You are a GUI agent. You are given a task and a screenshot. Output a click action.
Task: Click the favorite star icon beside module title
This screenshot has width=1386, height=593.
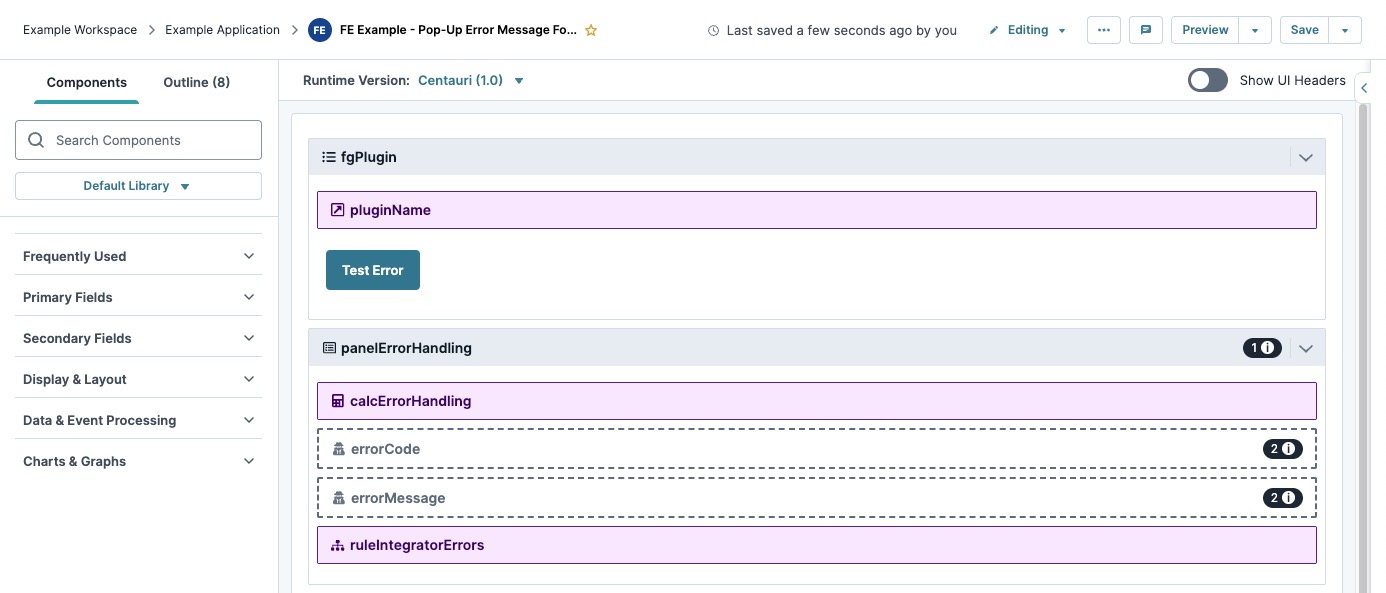(x=591, y=30)
